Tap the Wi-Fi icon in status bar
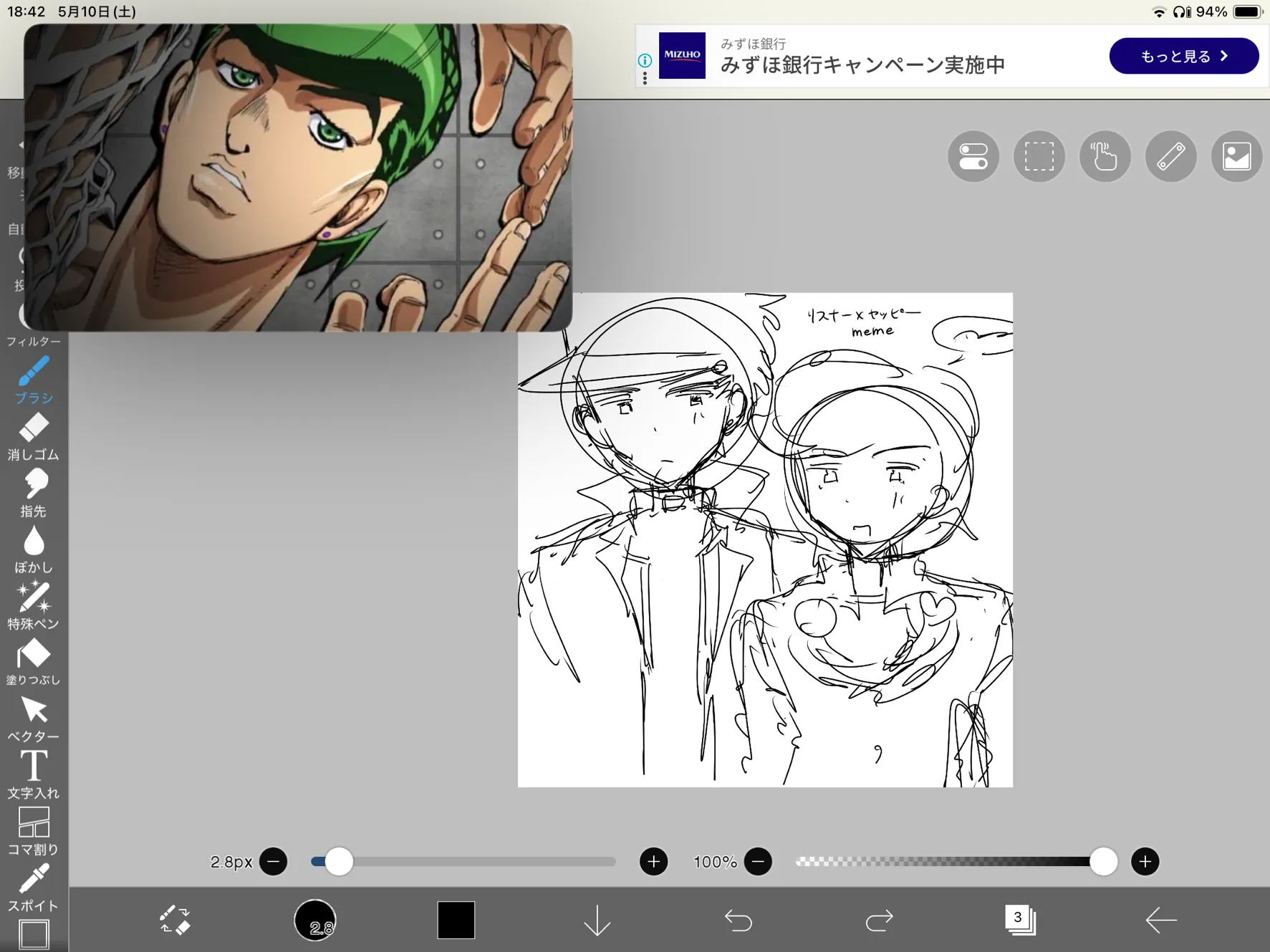This screenshot has width=1270, height=952. pos(1158,11)
